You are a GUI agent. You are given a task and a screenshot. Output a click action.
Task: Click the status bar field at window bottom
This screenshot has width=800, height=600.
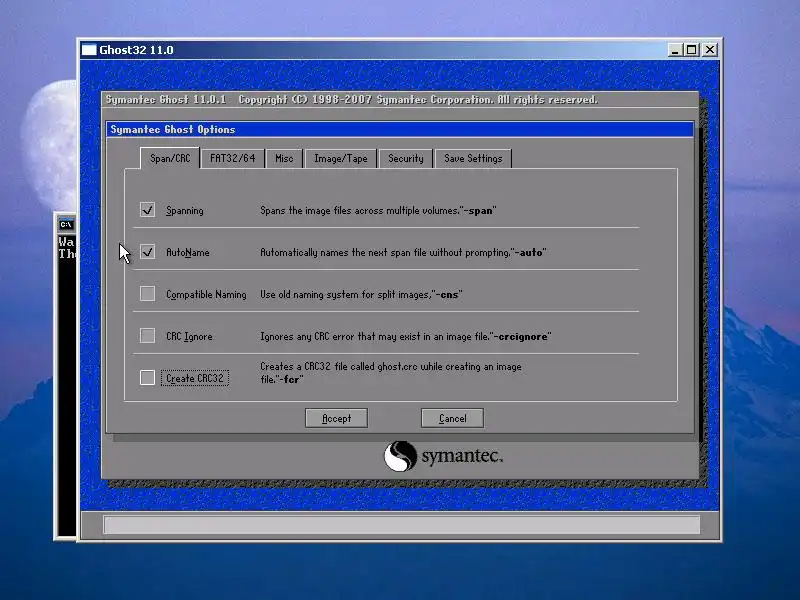point(402,524)
